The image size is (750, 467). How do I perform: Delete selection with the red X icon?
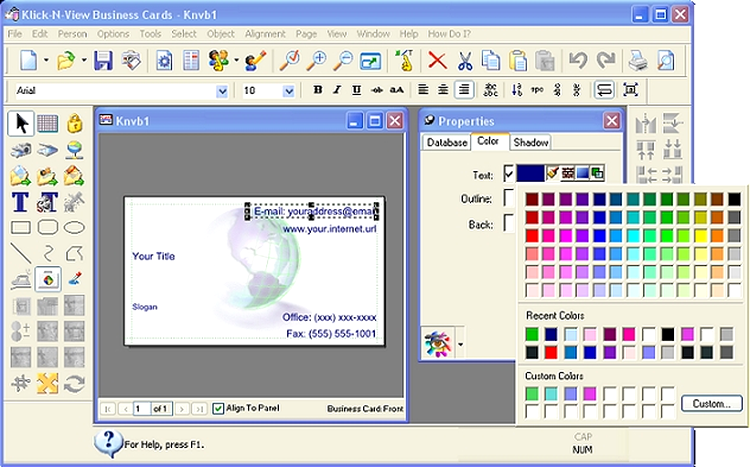[437, 61]
